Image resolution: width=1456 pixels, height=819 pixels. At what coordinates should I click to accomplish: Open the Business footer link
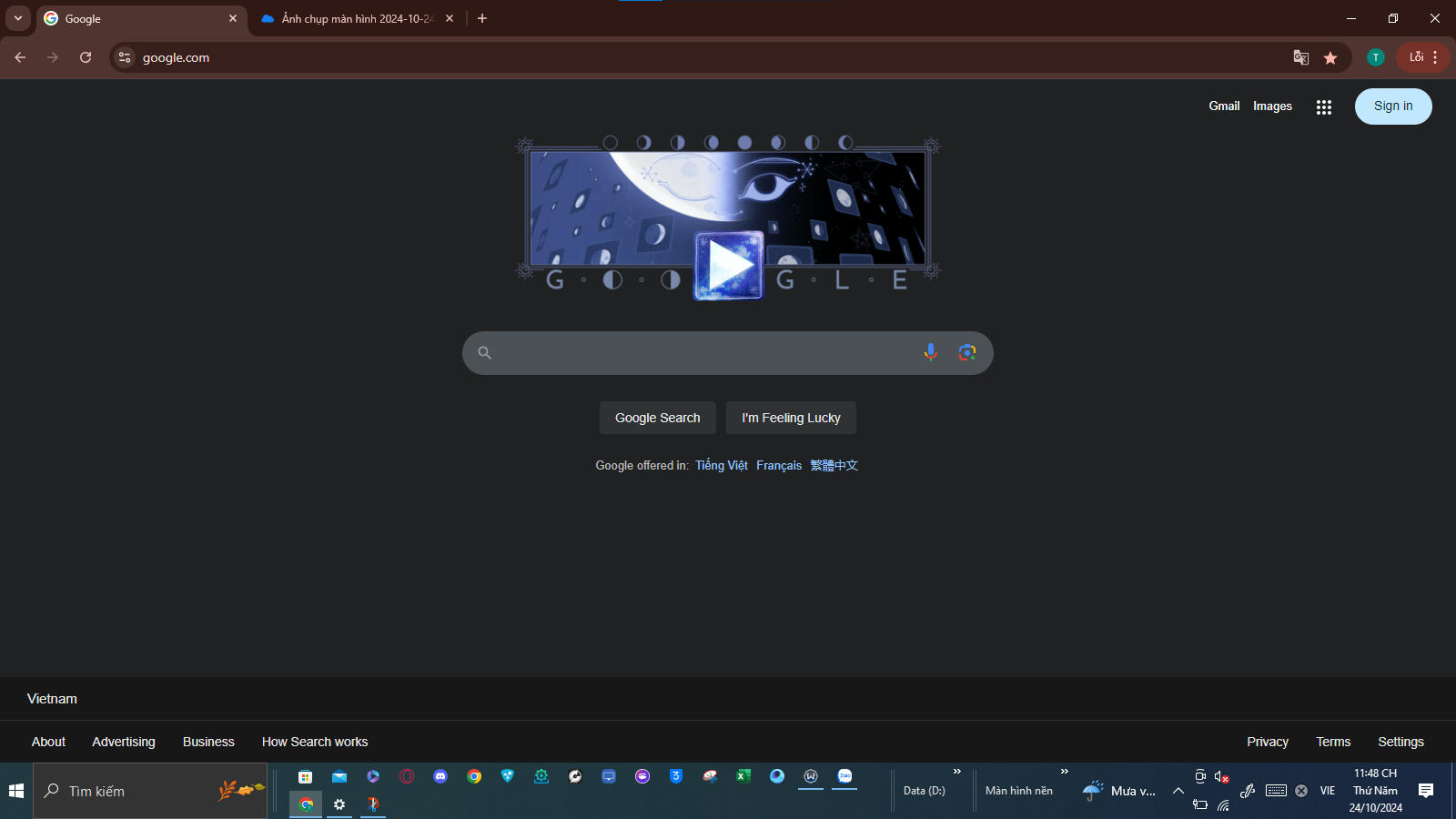click(208, 742)
